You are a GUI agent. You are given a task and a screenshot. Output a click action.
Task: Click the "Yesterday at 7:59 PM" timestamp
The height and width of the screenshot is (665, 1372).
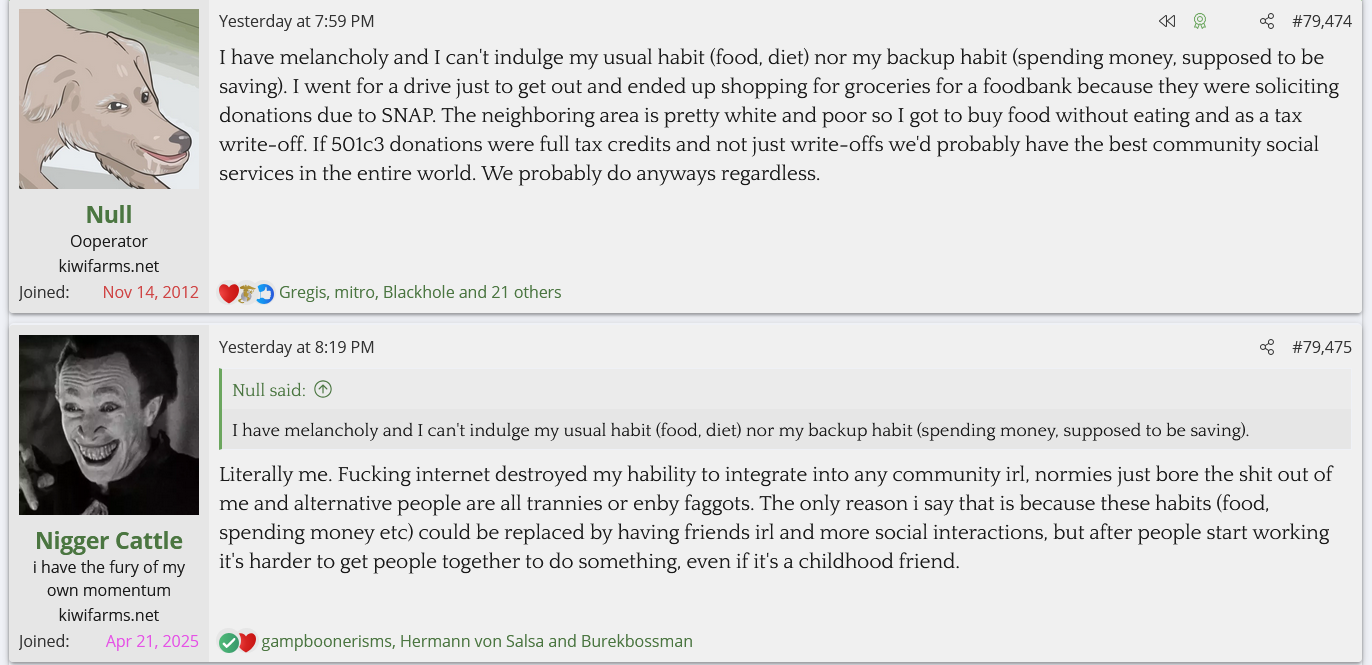(x=297, y=21)
